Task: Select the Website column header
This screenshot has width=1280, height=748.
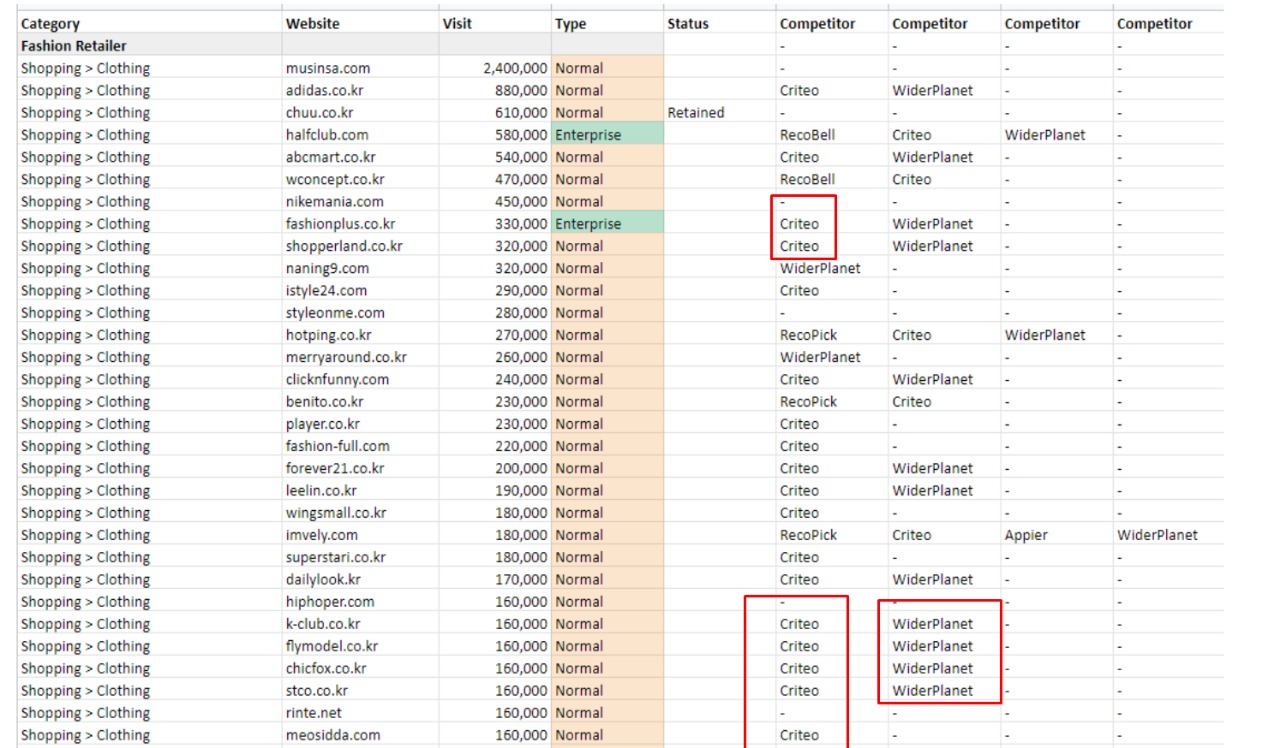Action: click(312, 24)
